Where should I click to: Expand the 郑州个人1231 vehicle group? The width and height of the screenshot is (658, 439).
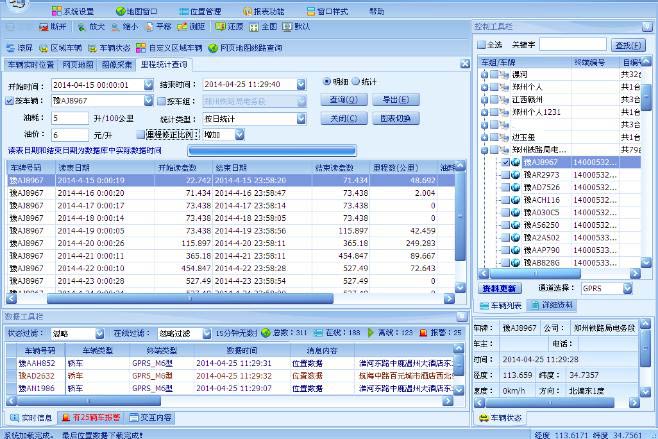tap(485, 112)
